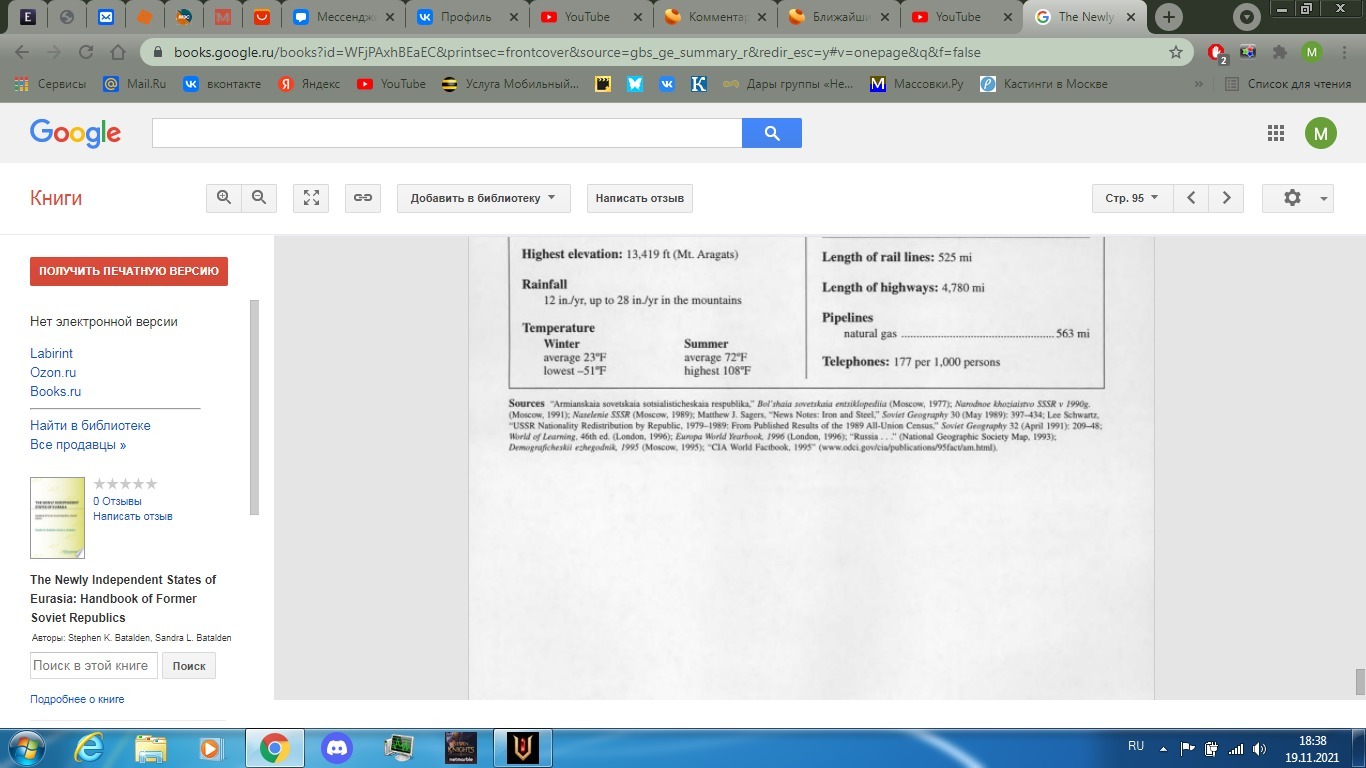Open the Яндекс bookmark
The image size is (1366, 768).
tap(309, 84)
